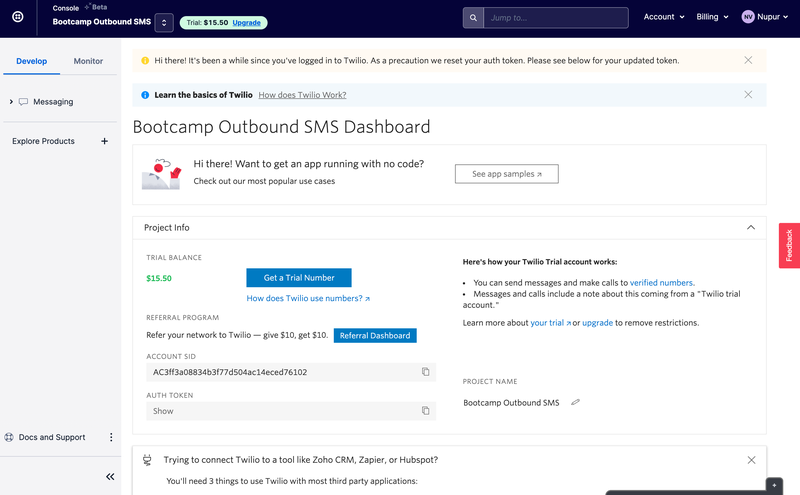Click the Bootcamp Outbound SMS project name text
This screenshot has height=495, width=800.
pos(511,403)
